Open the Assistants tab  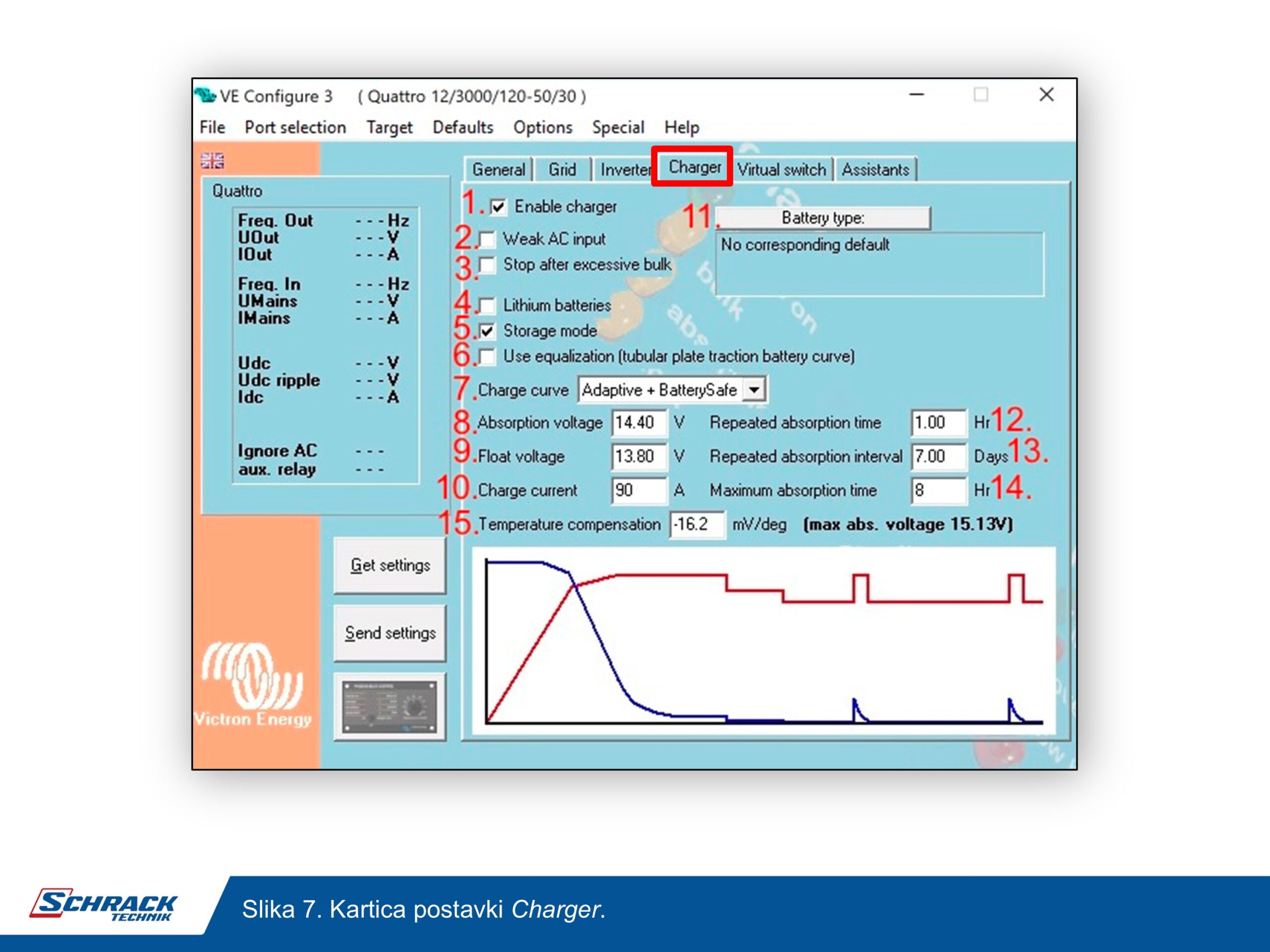point(875,170)
